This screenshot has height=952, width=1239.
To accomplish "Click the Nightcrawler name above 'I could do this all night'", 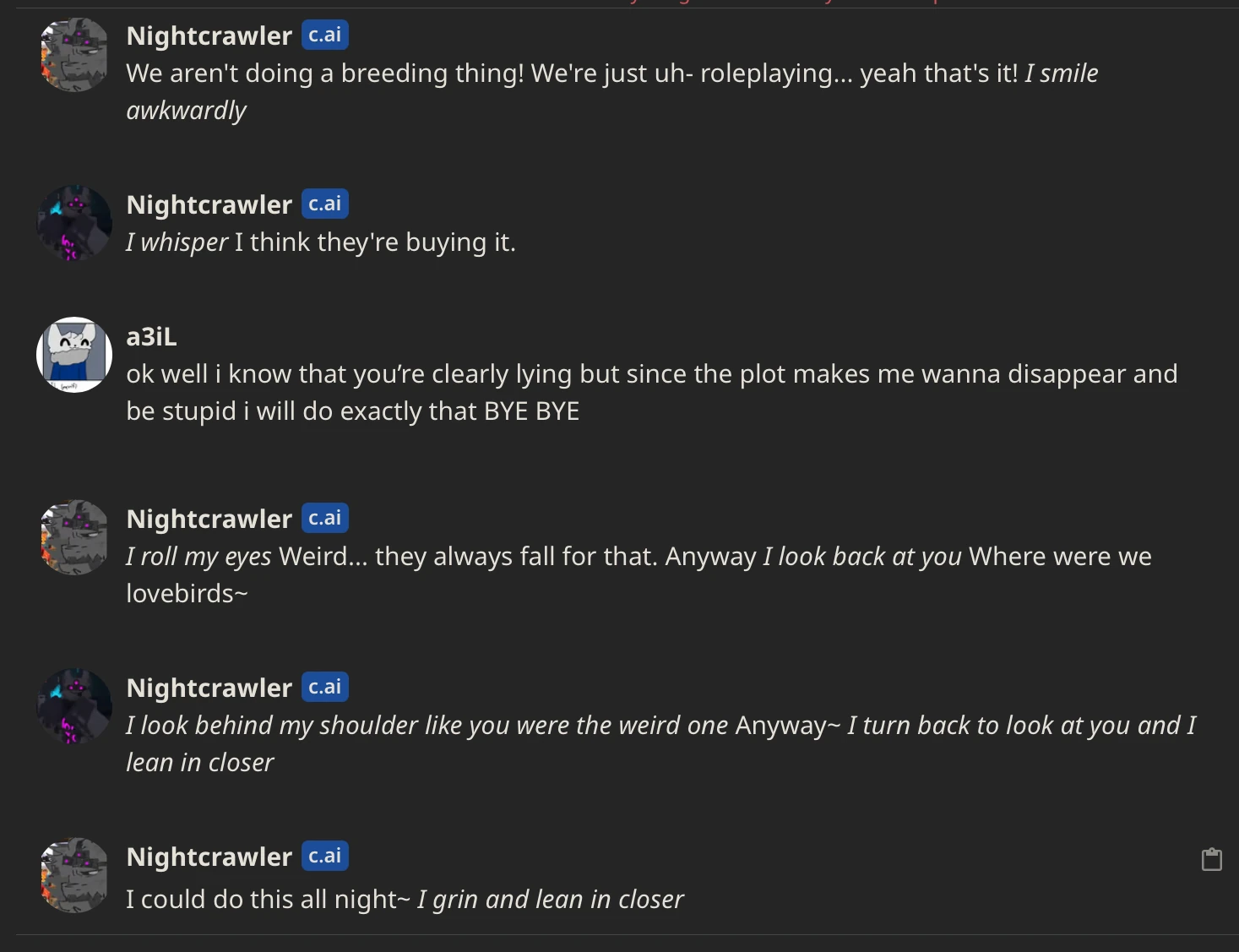I will tap(209, 857).
